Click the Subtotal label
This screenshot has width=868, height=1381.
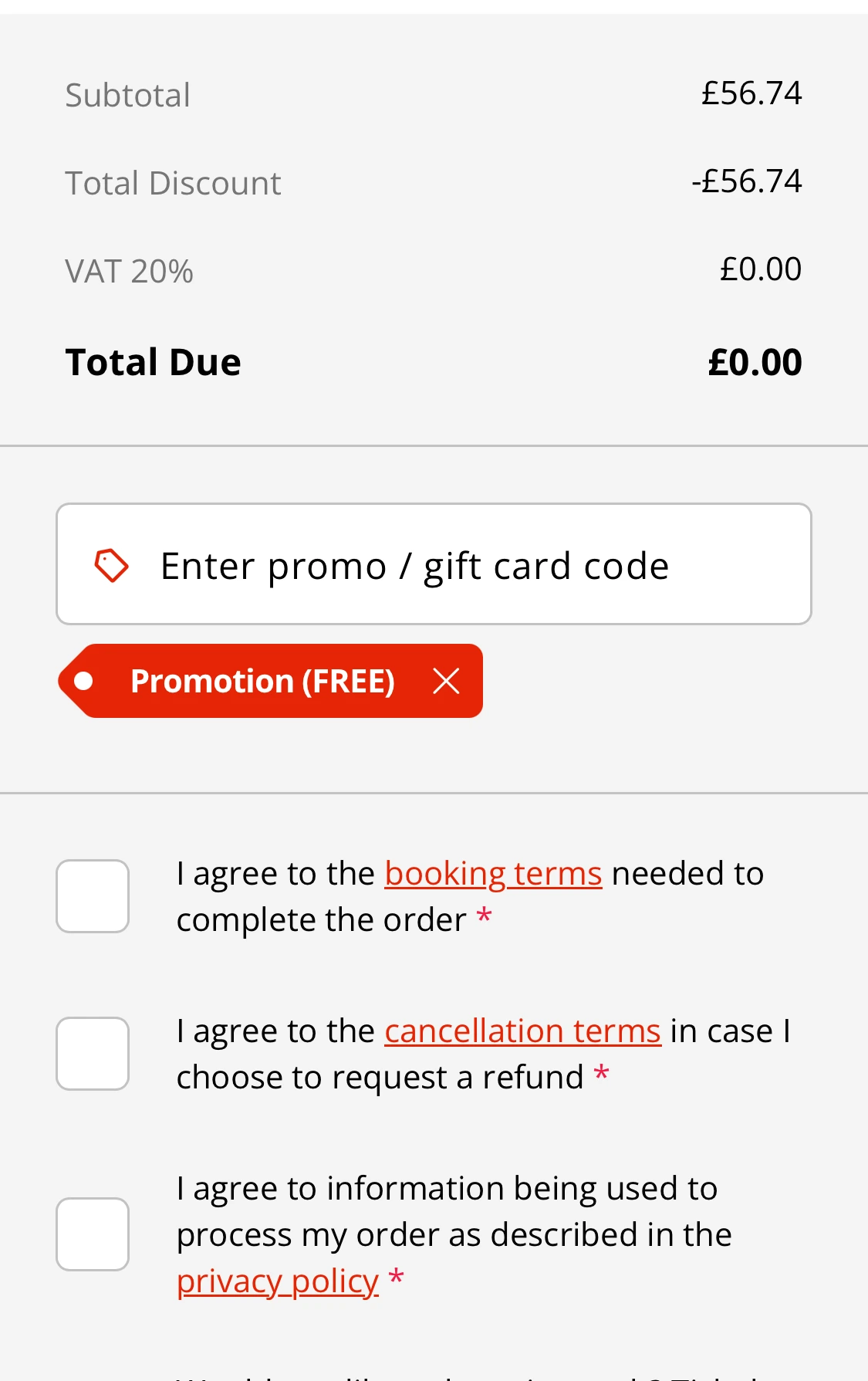(x=128, y=96)
